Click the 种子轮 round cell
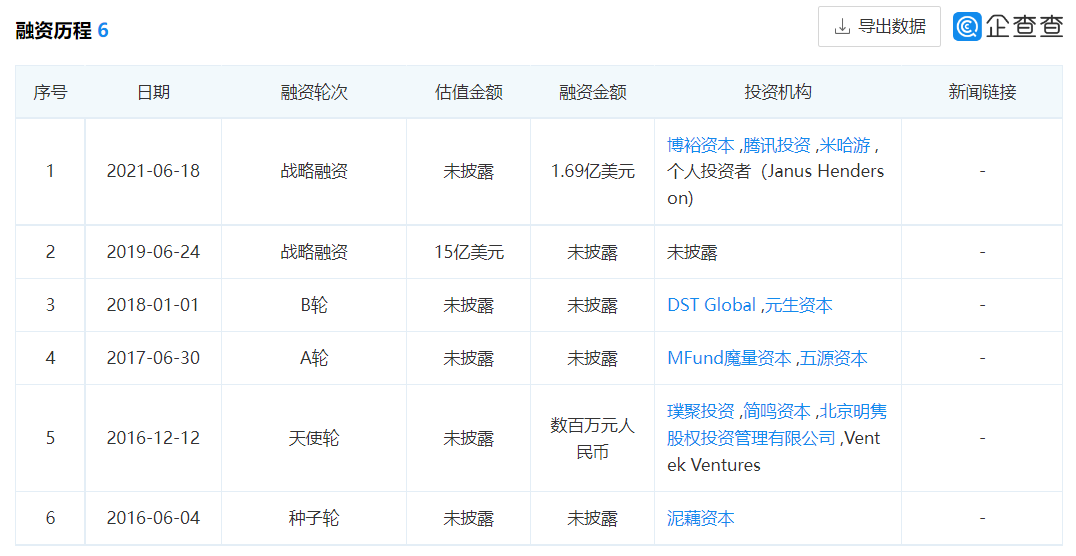The image size is (1076, 556). [314, 518]
